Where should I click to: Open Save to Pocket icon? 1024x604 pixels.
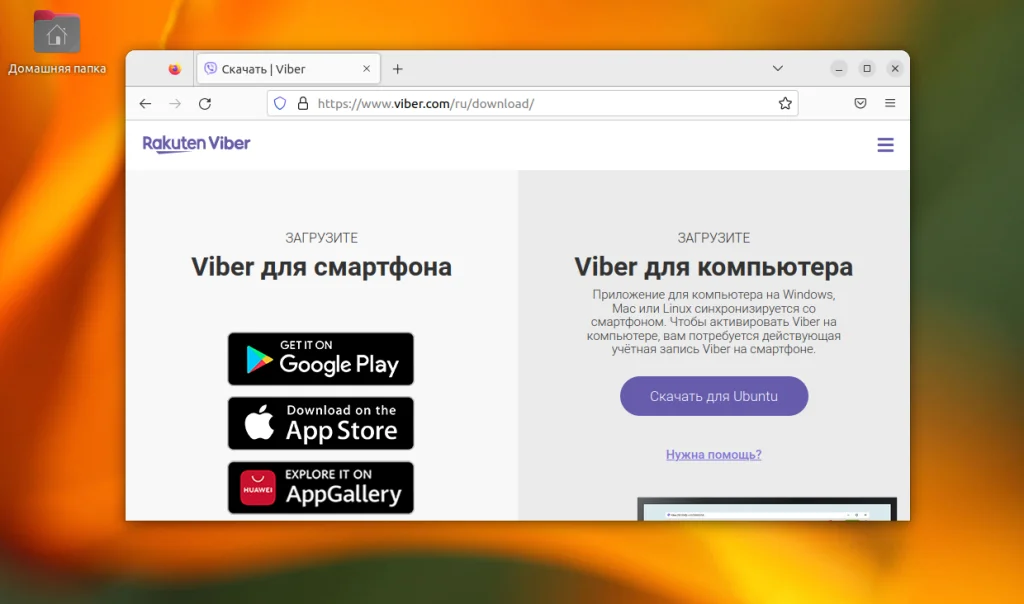pyautogui.click(x=860, y=103)
